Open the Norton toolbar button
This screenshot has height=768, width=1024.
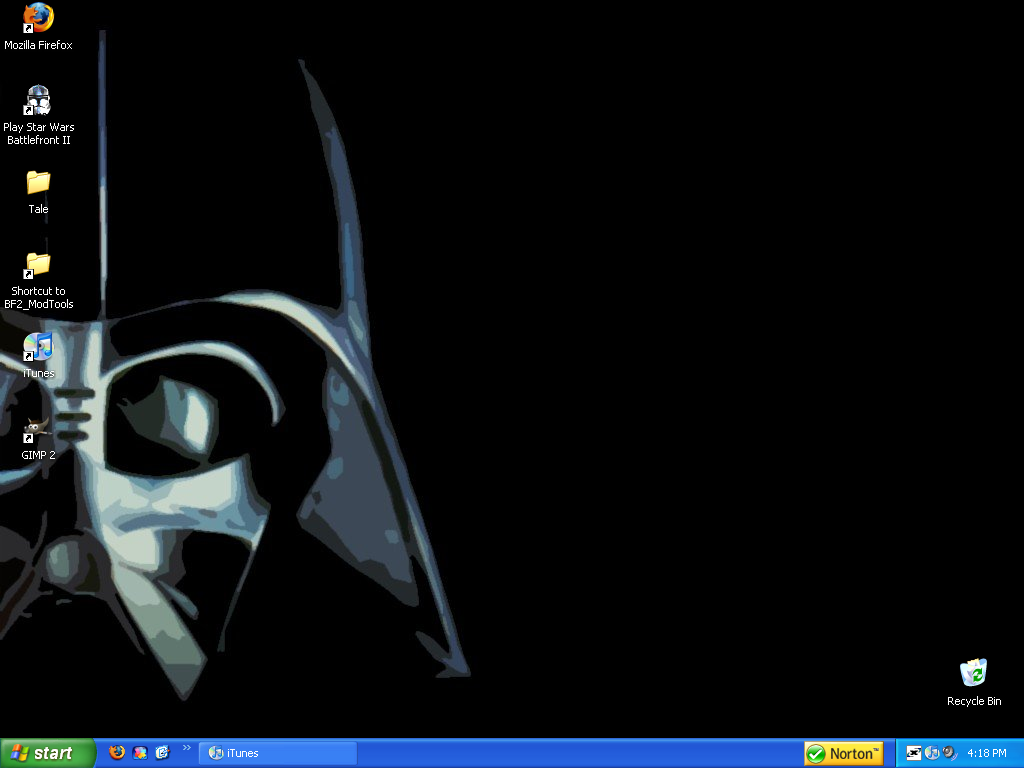[x=844, y=754]
